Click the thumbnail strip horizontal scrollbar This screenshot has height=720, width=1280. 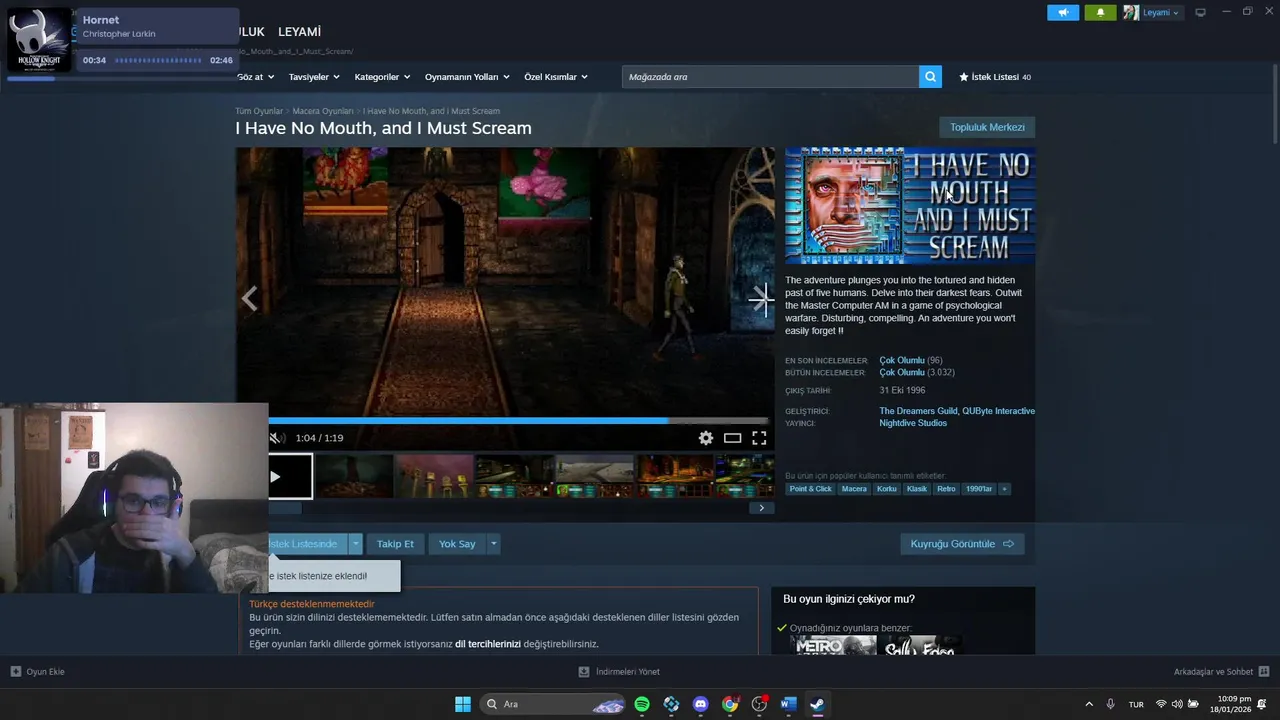pyautogui.click(x=285, y=508)
